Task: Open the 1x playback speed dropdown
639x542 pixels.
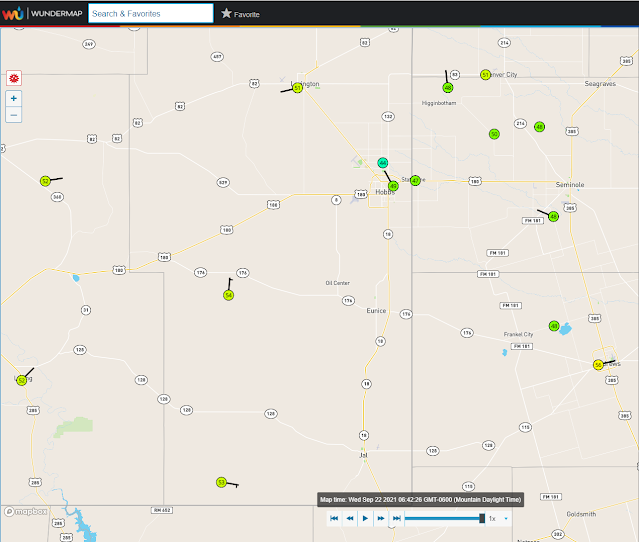Action: pyautogui.click(x=498, y=518)
